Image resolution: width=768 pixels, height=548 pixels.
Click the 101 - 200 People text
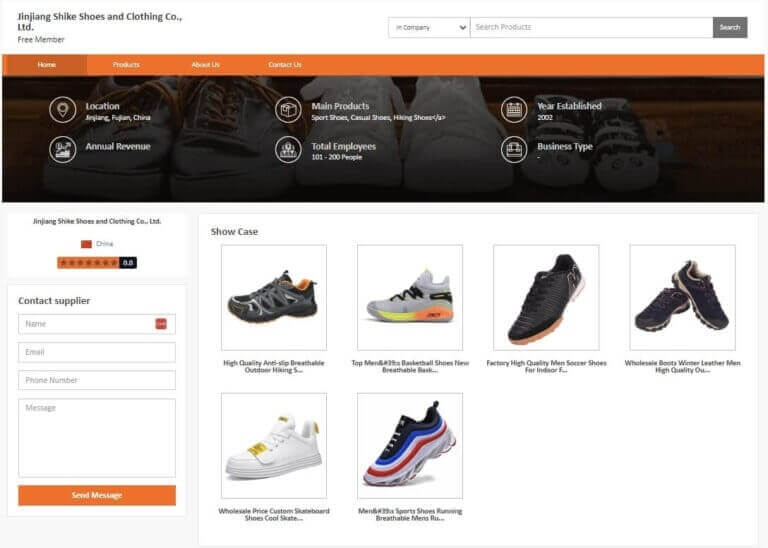(336, 157)
